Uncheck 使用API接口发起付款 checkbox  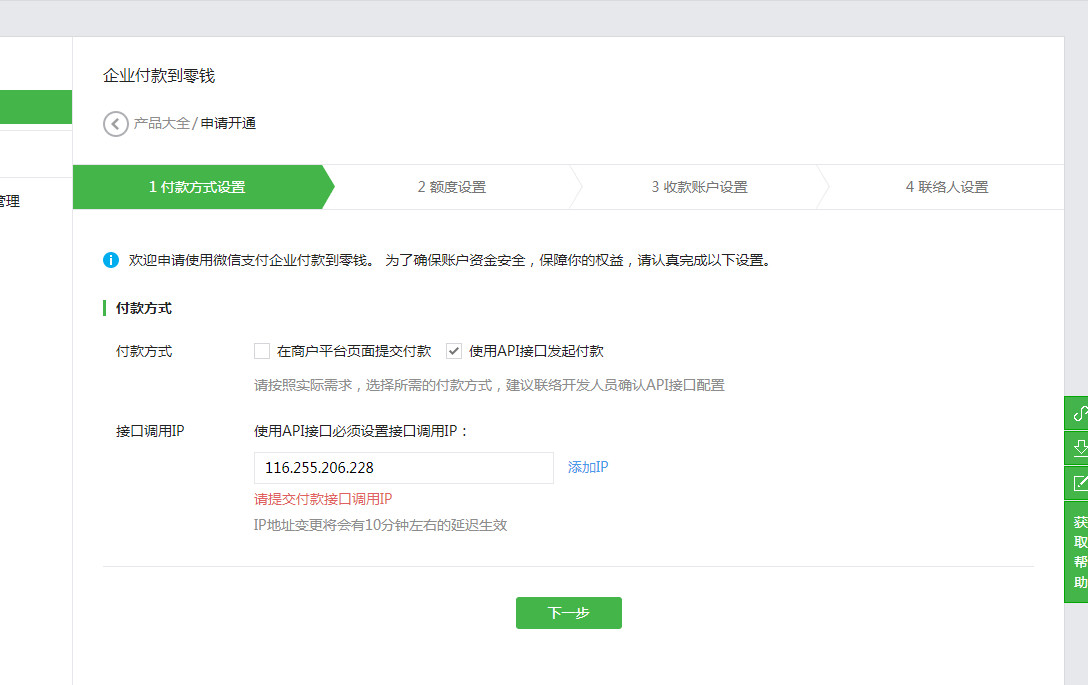pos(454,351)
